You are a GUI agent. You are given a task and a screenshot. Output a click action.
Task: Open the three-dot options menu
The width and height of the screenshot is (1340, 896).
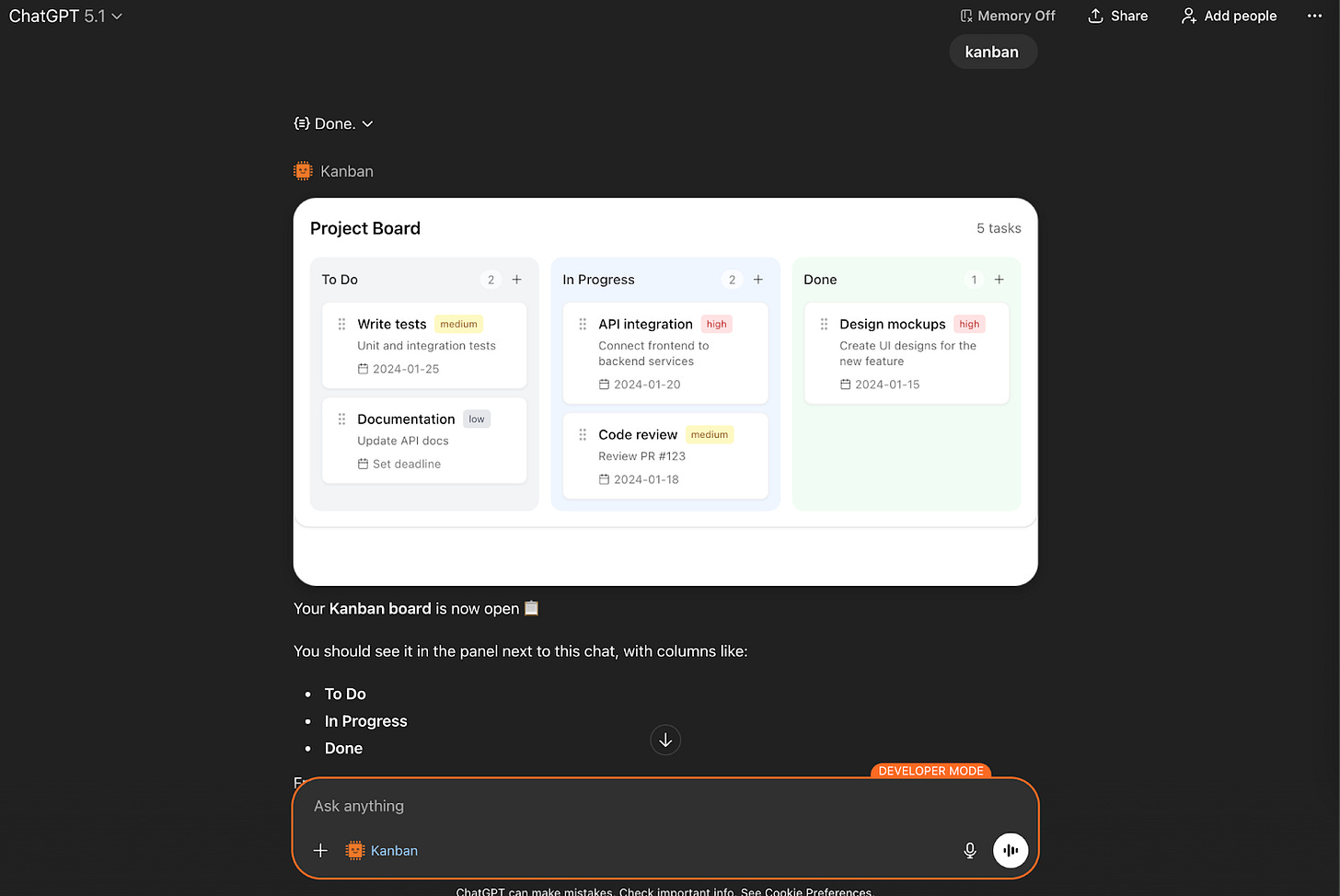click(x=1314, y=16)
